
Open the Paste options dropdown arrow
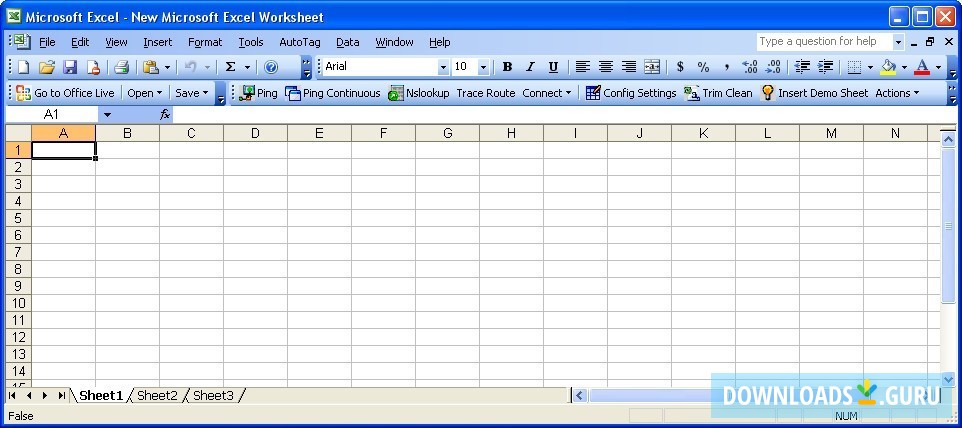pos(167,67)
